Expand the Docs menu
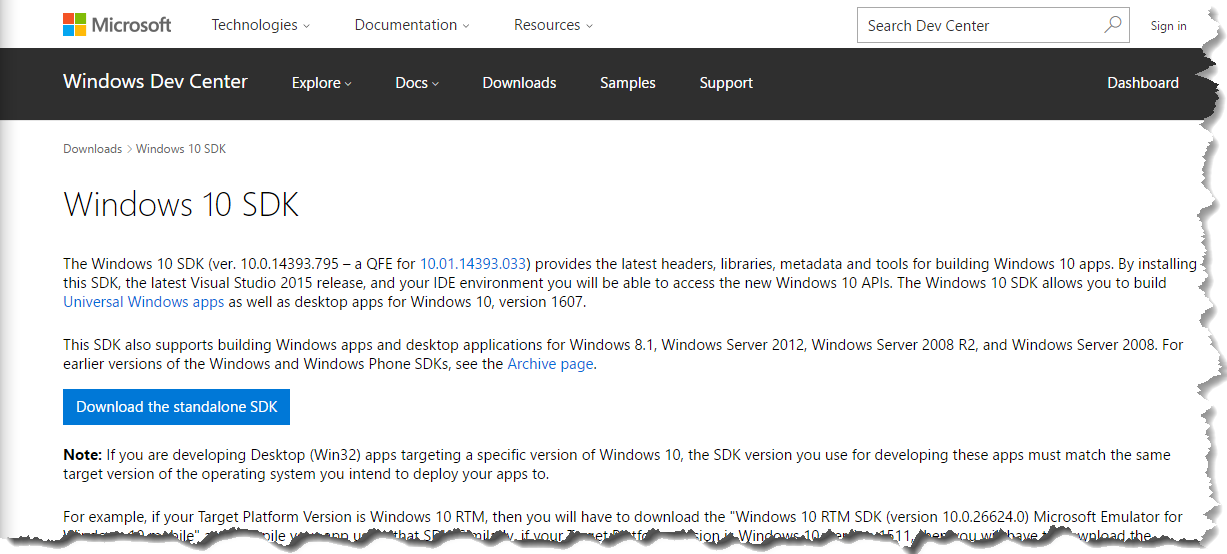Image resolution: width=1227 pixels, height=554 pixels. [417, 83]
